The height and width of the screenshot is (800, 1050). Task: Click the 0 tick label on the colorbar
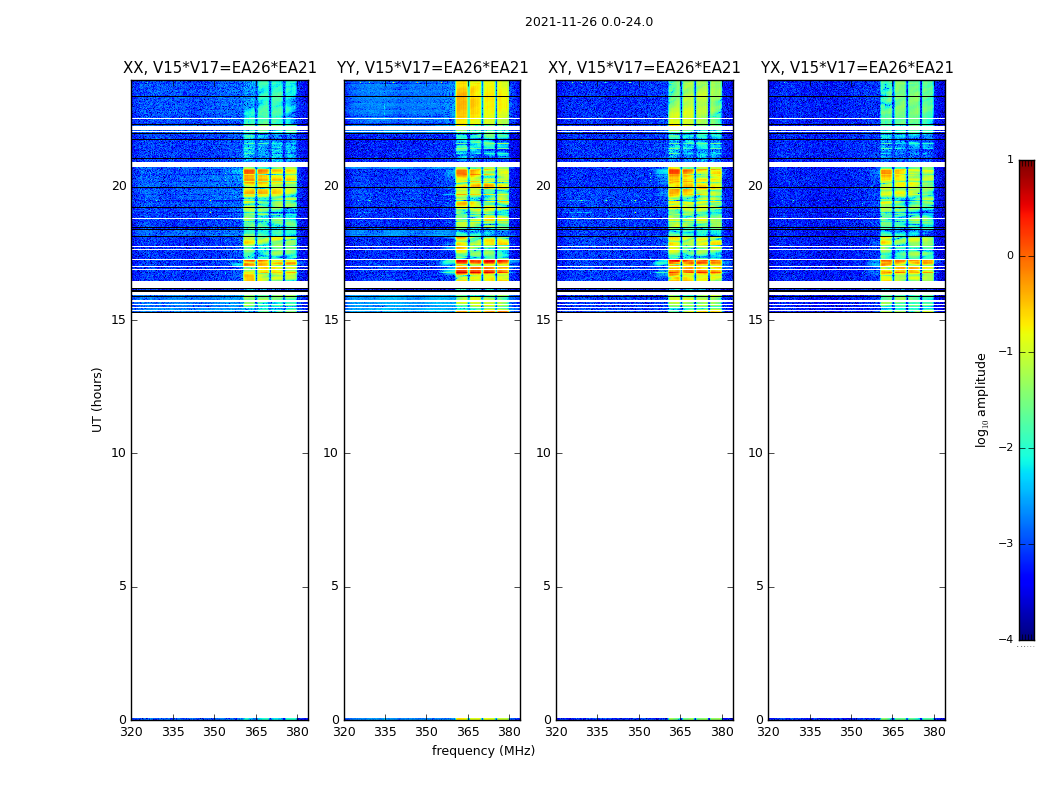tap(1009, 256)
